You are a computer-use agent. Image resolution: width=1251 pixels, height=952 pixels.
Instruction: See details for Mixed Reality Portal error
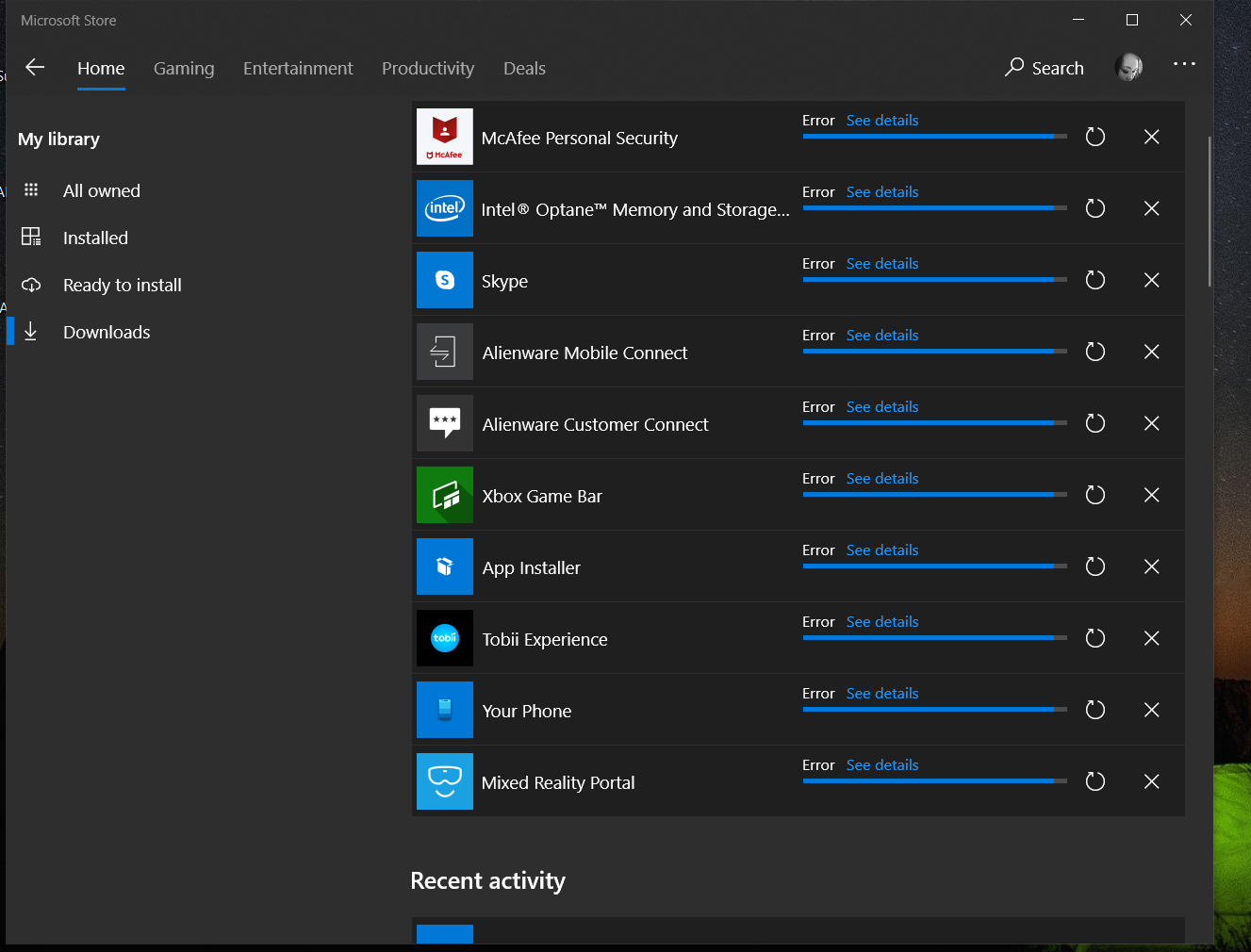(x=882, y=765)
